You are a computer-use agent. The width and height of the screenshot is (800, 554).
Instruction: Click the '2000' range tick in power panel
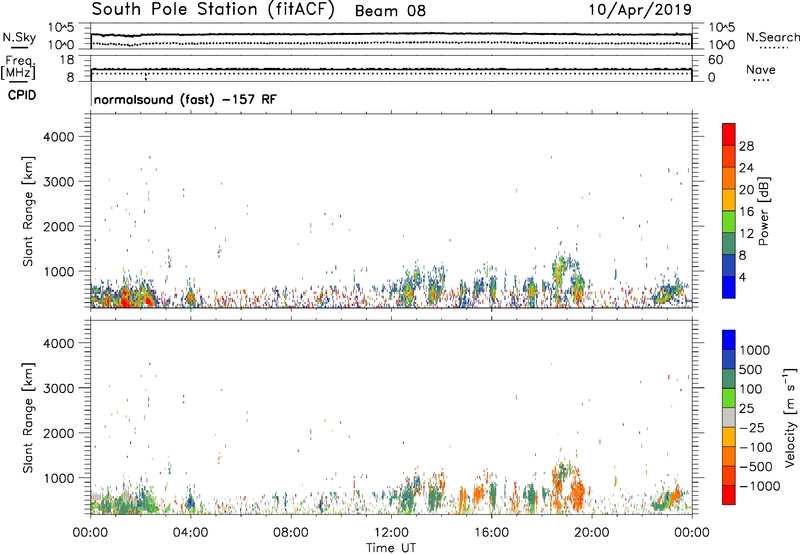tap(58, 226)
